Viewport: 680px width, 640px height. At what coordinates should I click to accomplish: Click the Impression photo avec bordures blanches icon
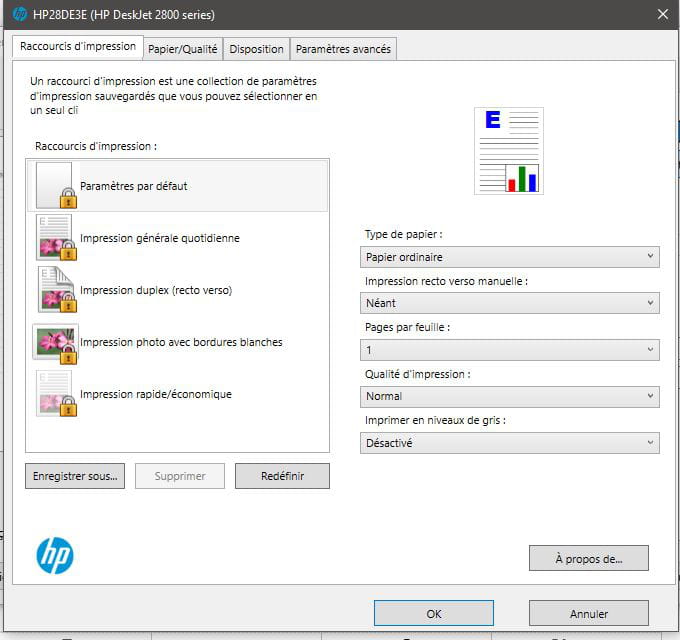coord(55,343)
